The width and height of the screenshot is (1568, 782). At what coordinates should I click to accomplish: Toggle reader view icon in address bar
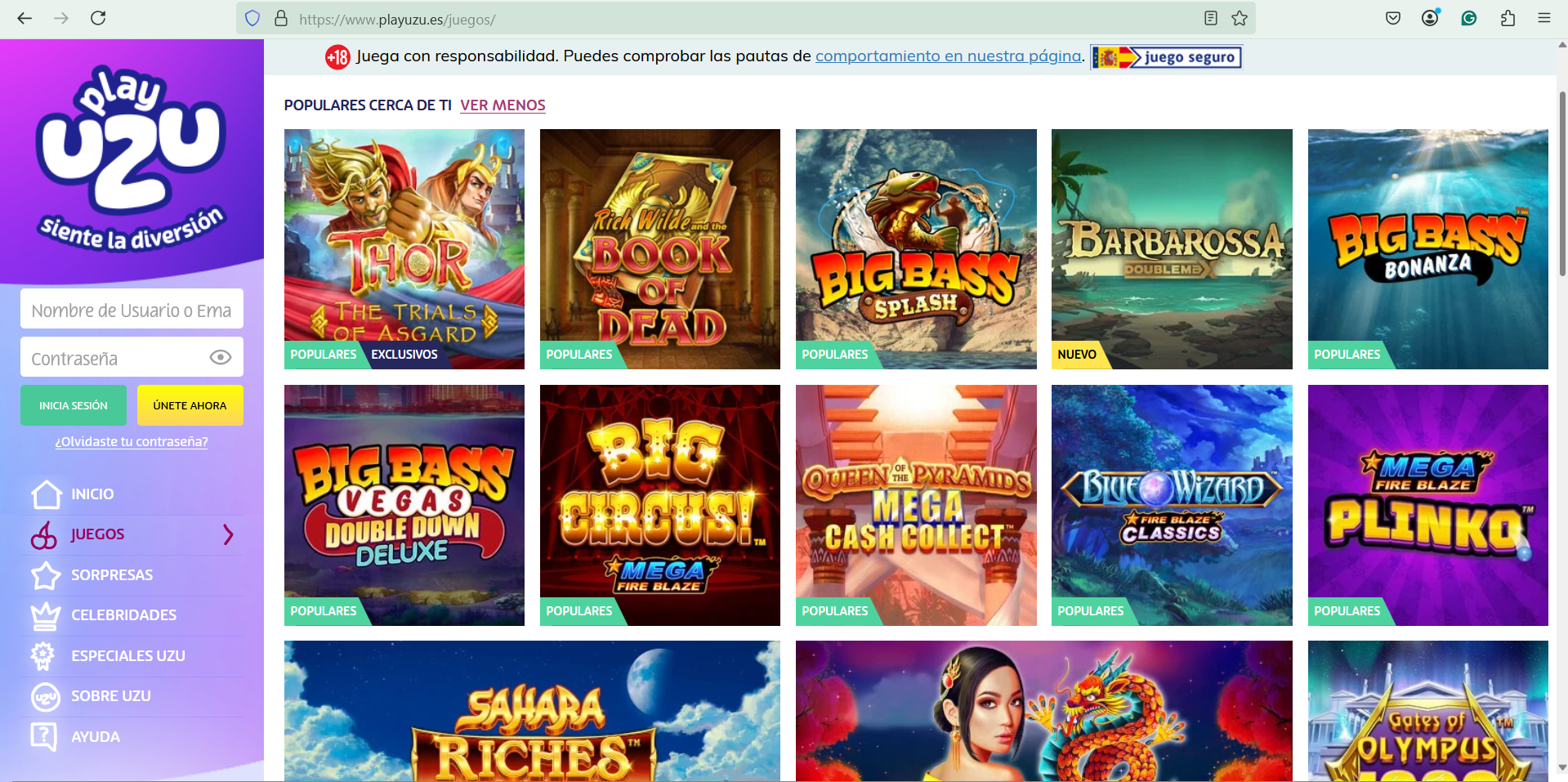pyautogui.click(x=1211, y=18)
